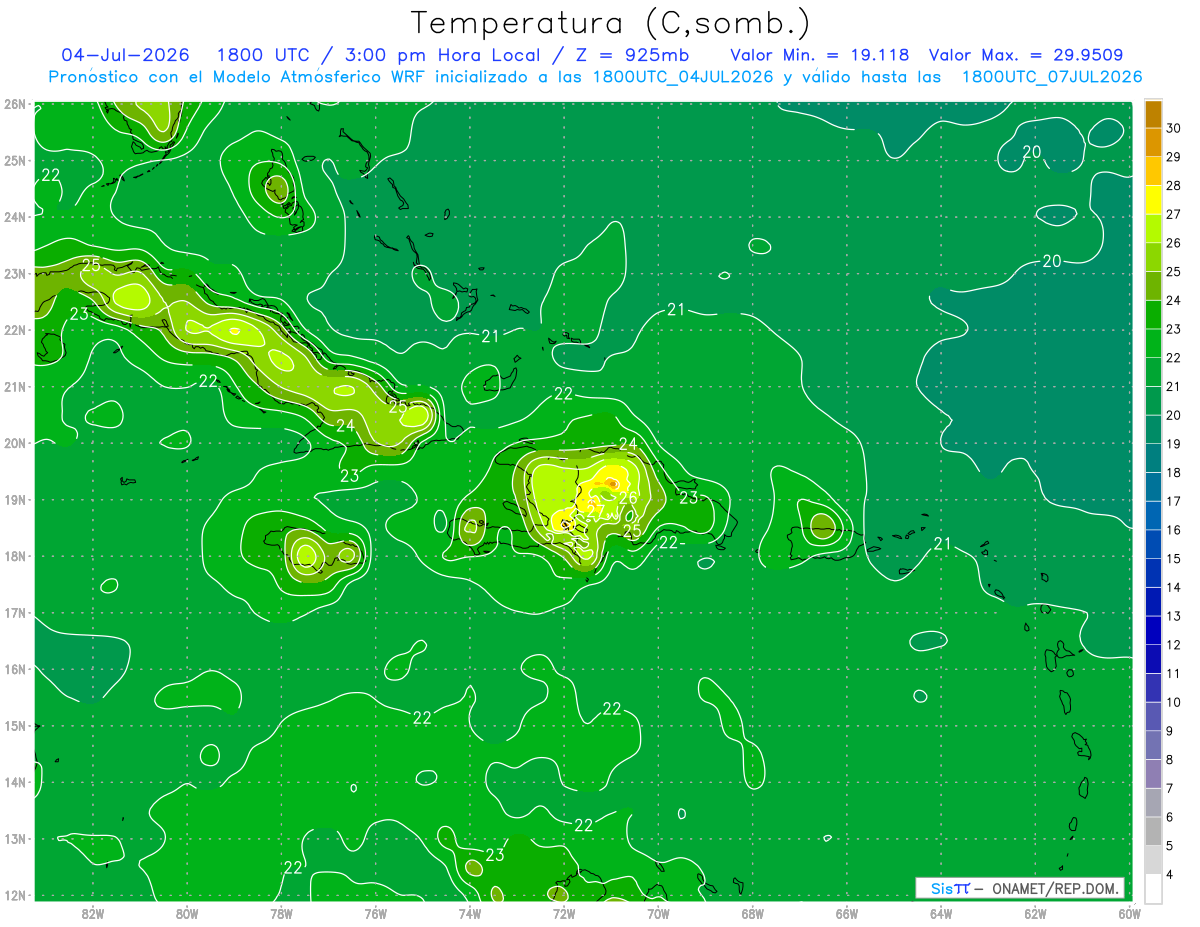Click the 68W longitude axis label
The image size is (1200, 927).
point(753,913)
